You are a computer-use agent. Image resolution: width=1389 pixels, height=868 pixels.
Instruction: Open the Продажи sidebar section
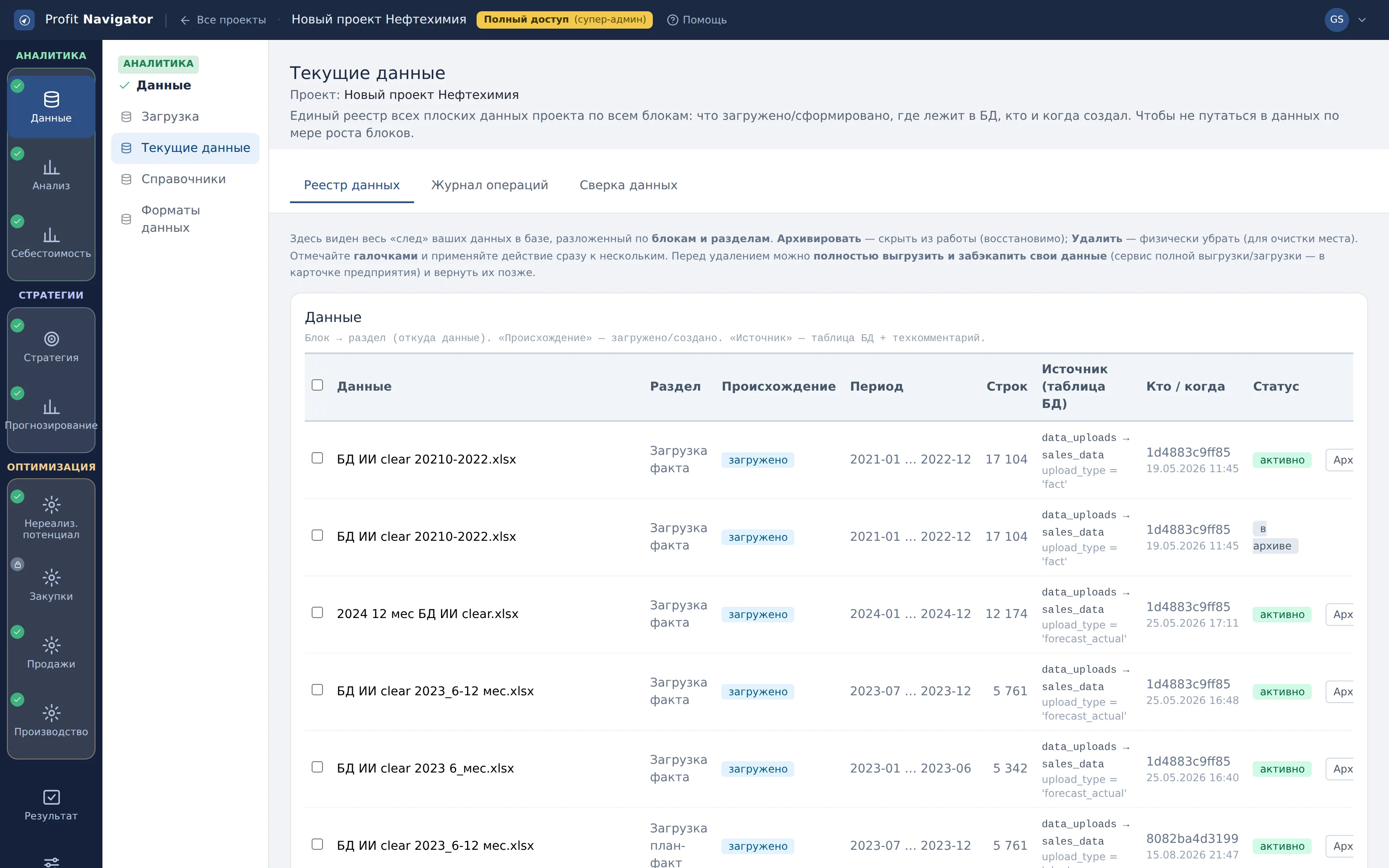tap(51, 652)
